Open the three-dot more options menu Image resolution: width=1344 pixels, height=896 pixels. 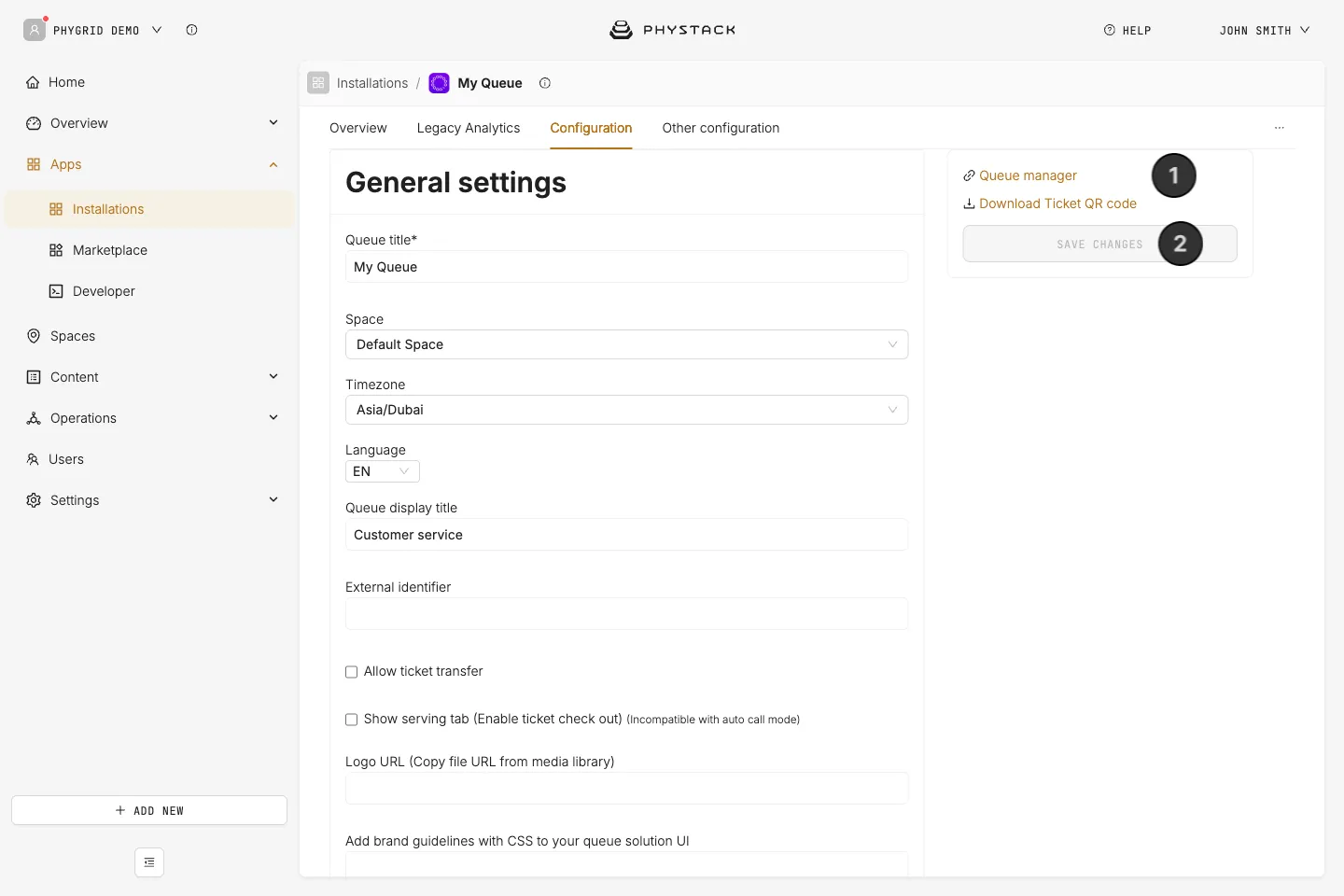pos(1280,128)
